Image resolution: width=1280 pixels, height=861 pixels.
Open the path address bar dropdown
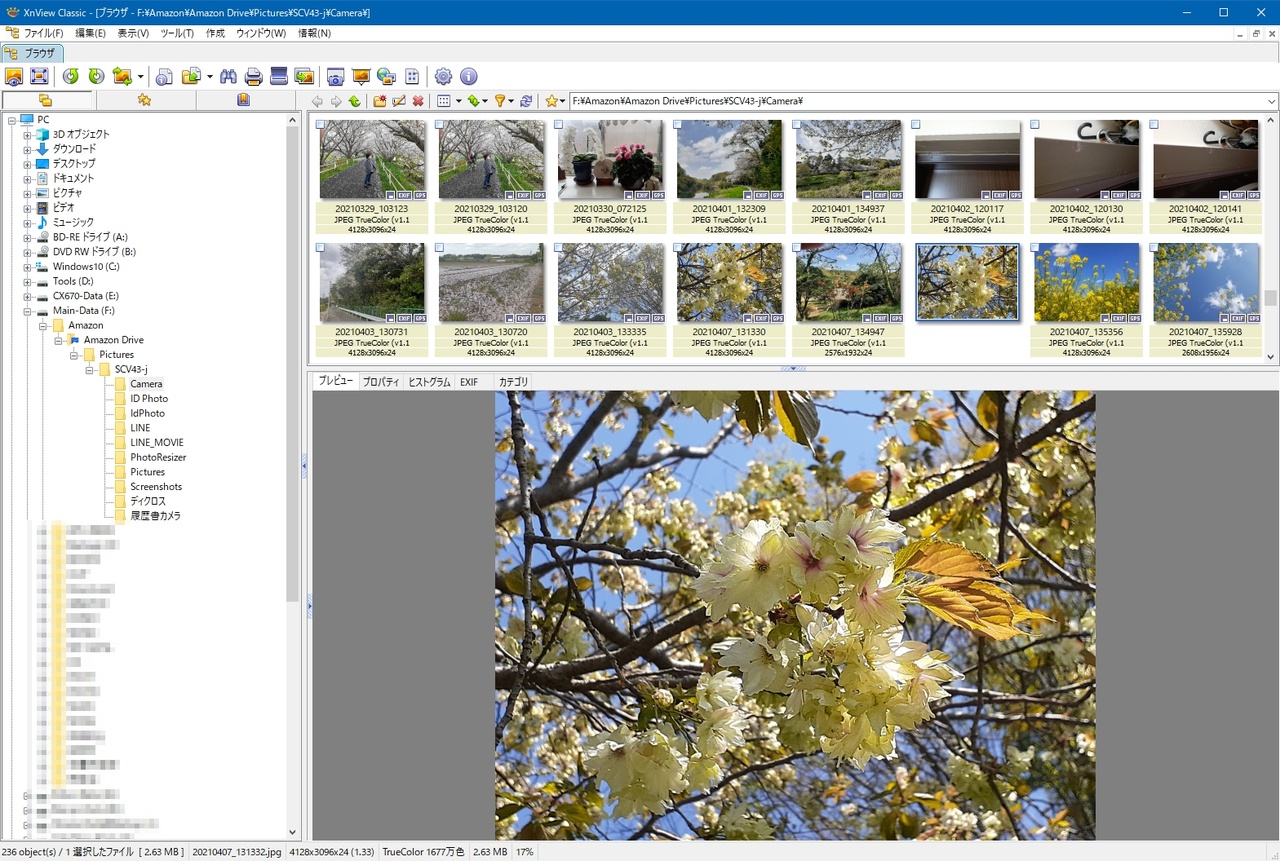click(1271, 101)
